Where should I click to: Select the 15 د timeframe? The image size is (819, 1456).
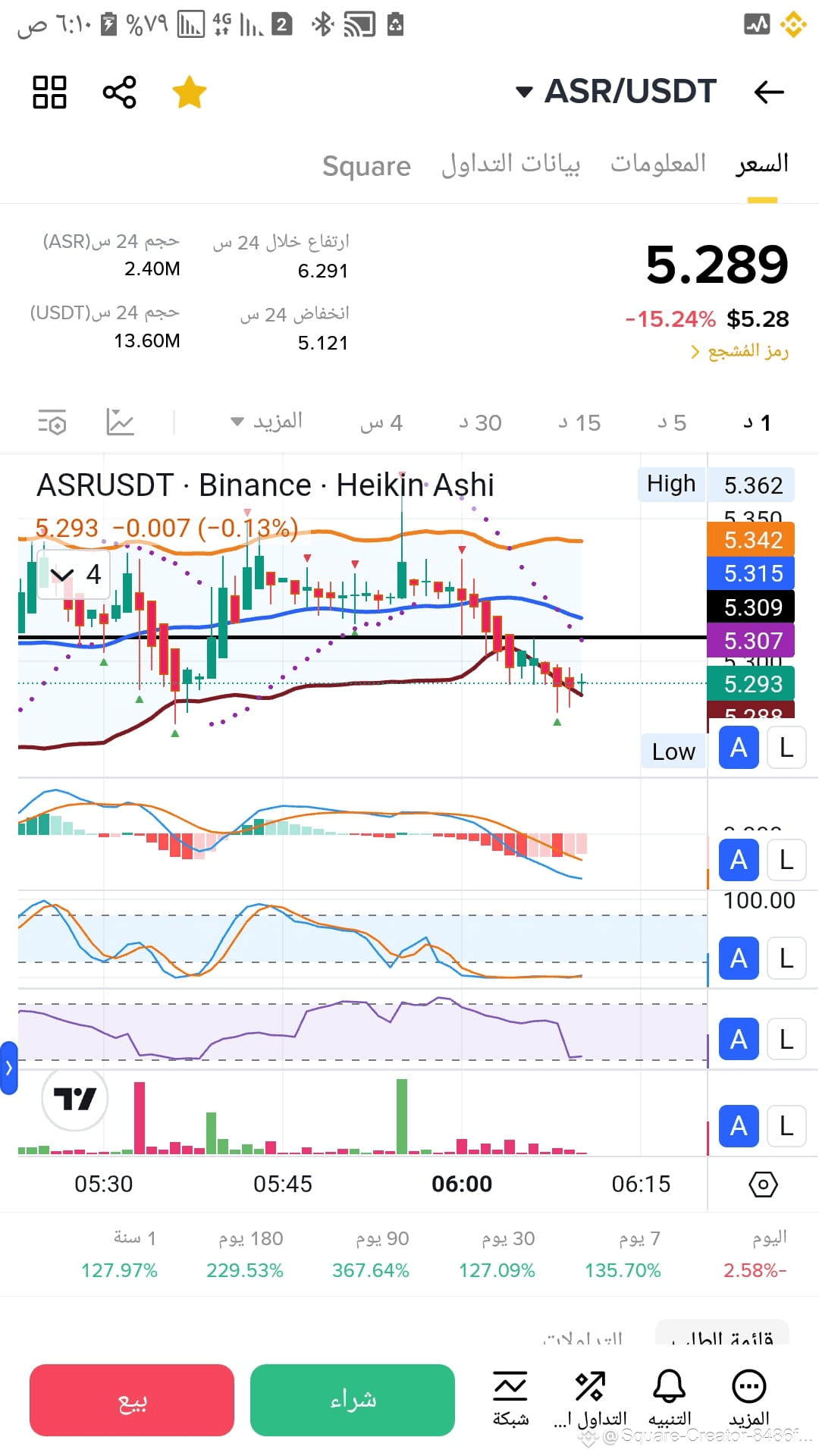click(x=579, y=422)
